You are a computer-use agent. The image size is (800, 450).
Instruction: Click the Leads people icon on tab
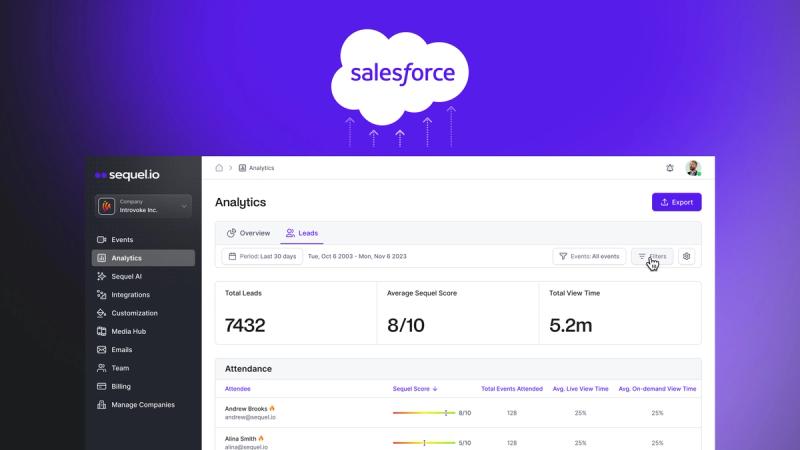click(x=290, y=233)
